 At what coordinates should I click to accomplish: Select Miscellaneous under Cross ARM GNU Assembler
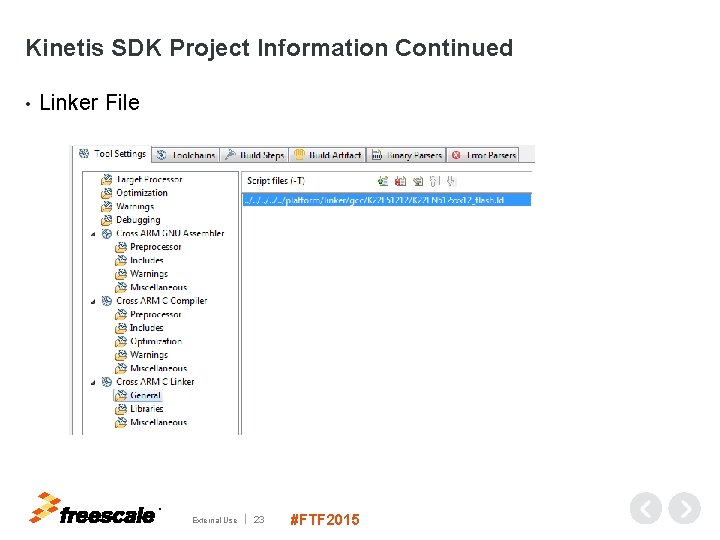tap(151, 287)
